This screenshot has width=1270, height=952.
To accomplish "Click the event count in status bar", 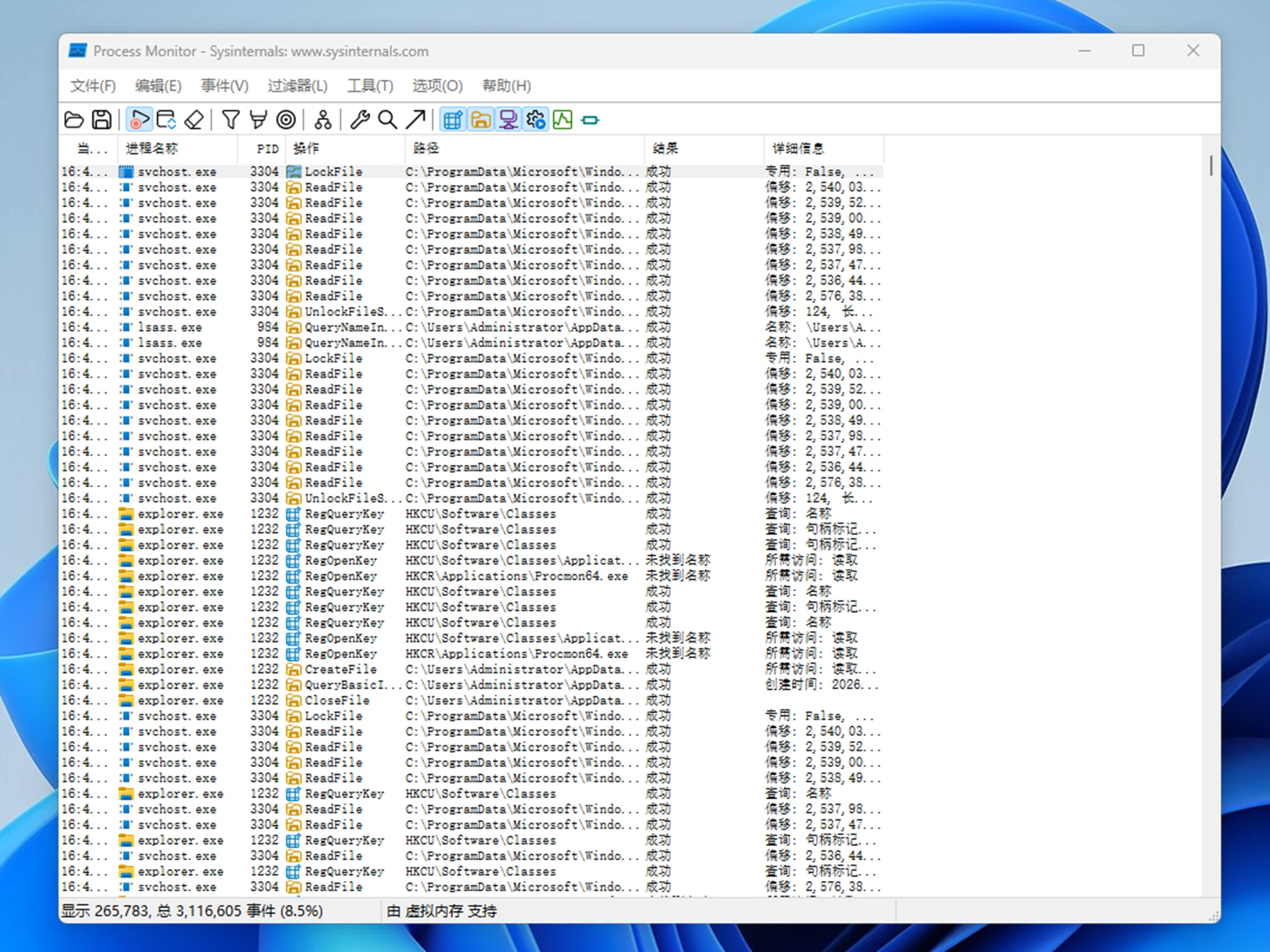I will click(x=192, y=911).
